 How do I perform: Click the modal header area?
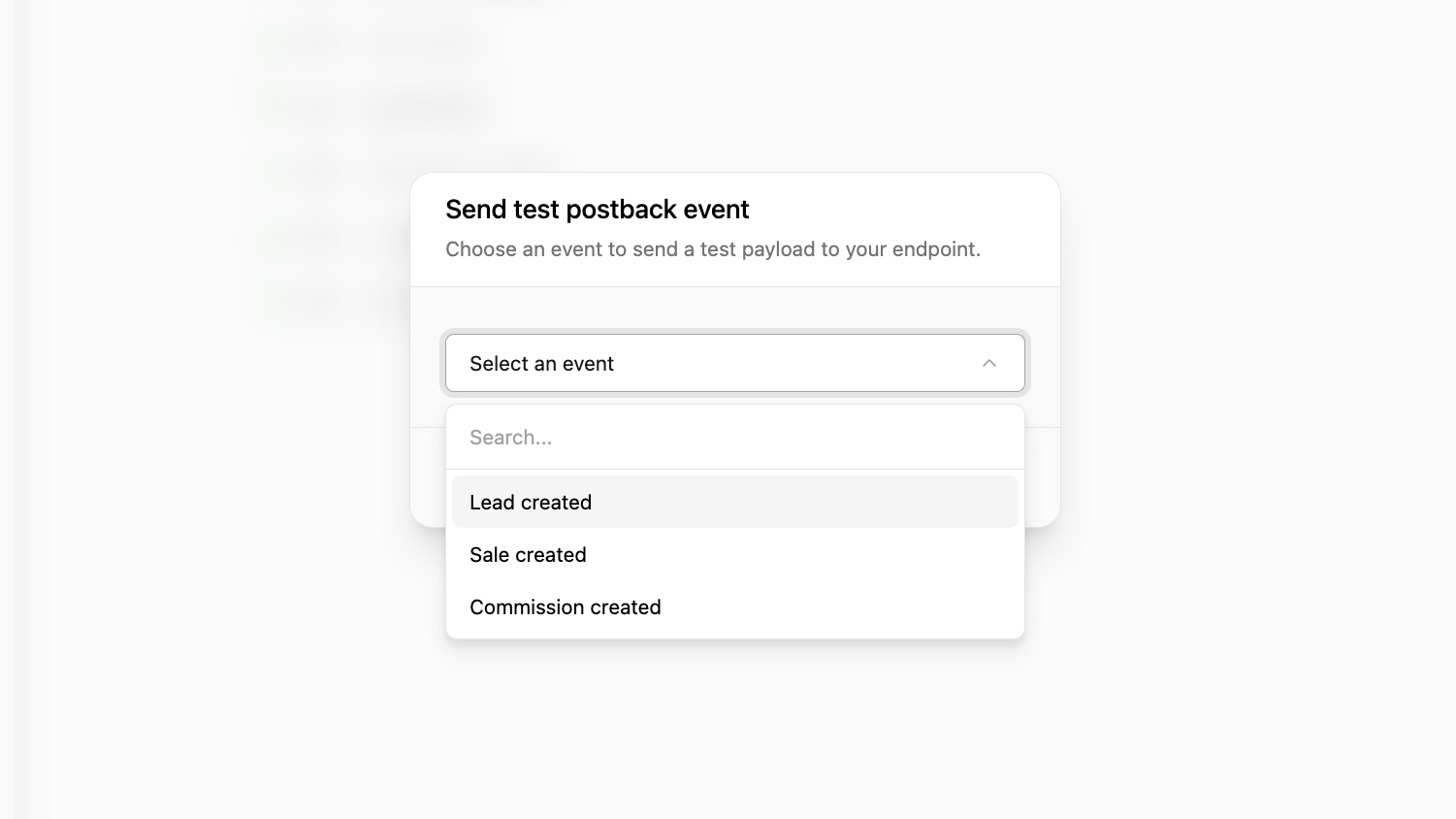735,229
